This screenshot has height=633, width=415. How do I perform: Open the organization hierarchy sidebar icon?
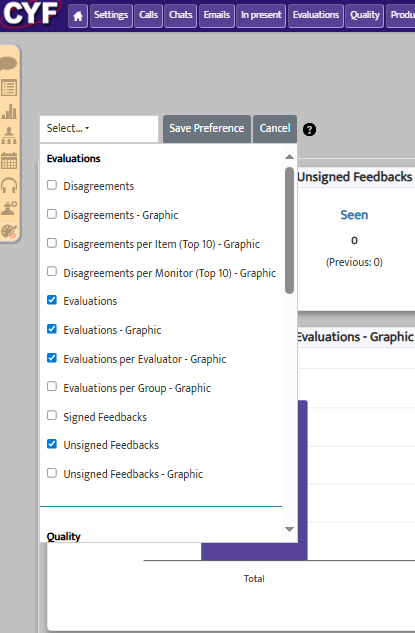9,136
